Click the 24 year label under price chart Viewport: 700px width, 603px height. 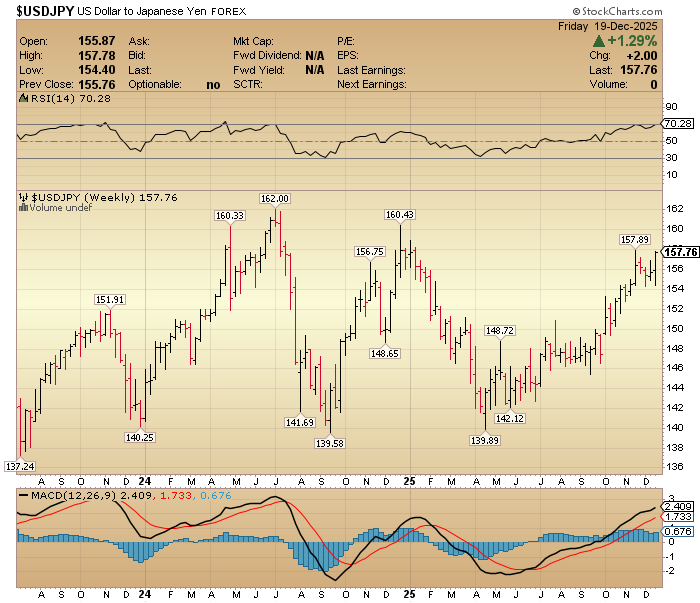tap(145, 482)
